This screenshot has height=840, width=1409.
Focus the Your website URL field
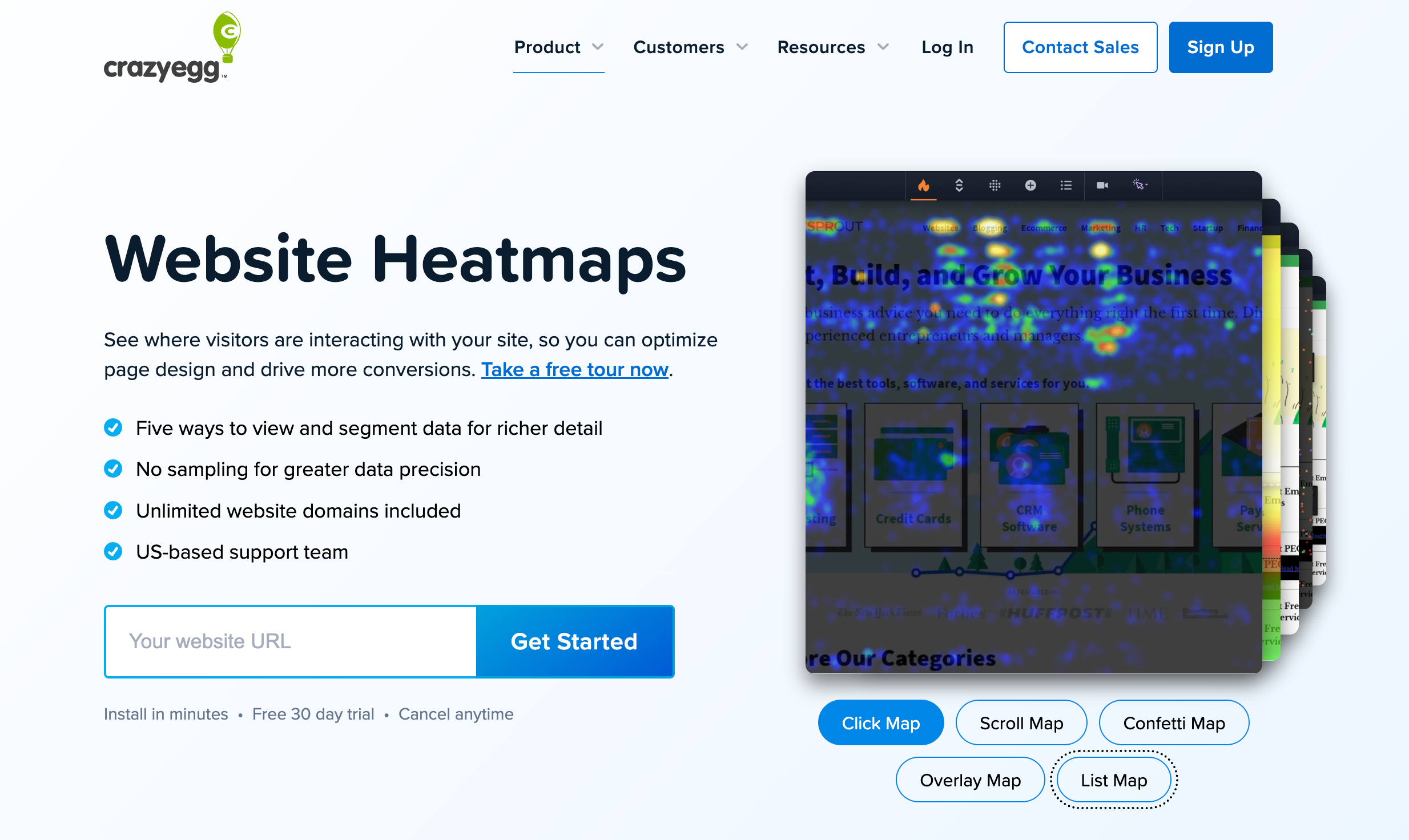[291, 641]
